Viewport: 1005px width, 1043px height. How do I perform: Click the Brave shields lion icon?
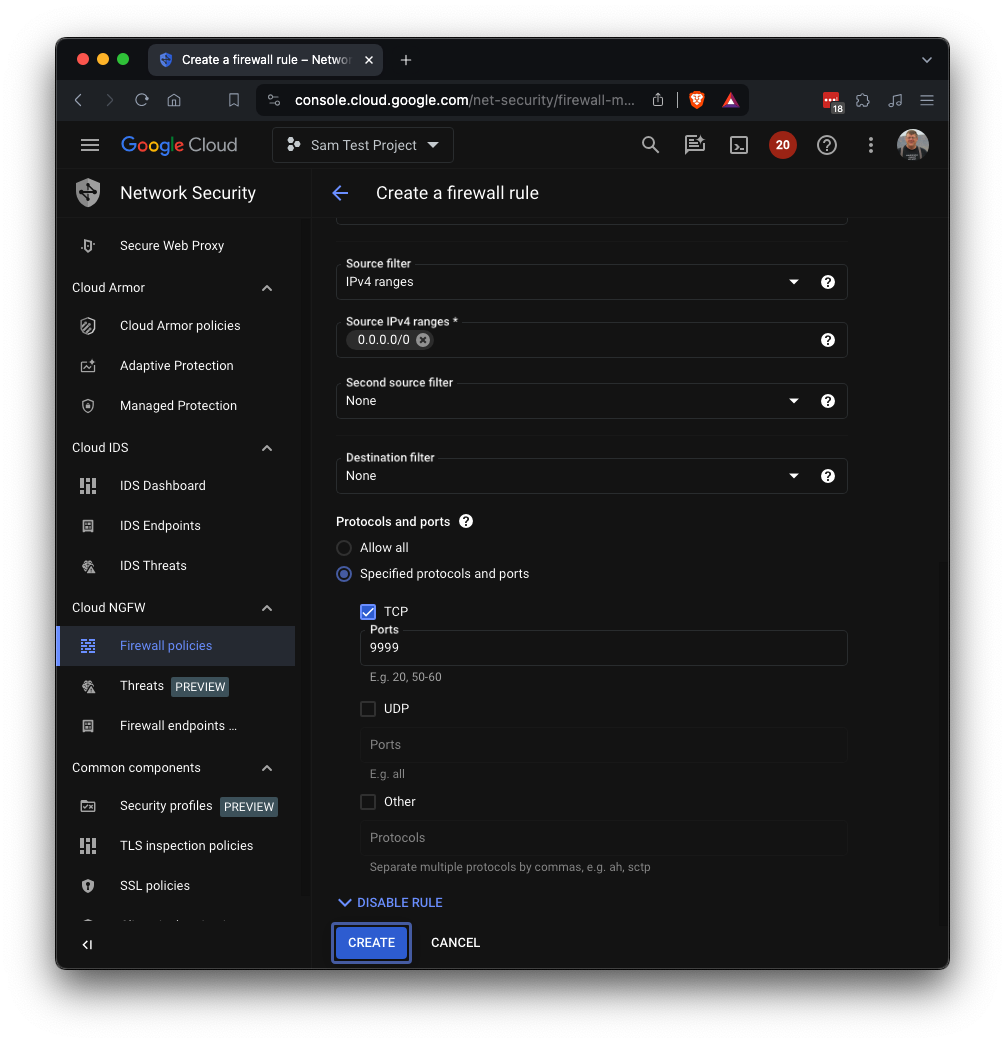[x=696, y=100]
